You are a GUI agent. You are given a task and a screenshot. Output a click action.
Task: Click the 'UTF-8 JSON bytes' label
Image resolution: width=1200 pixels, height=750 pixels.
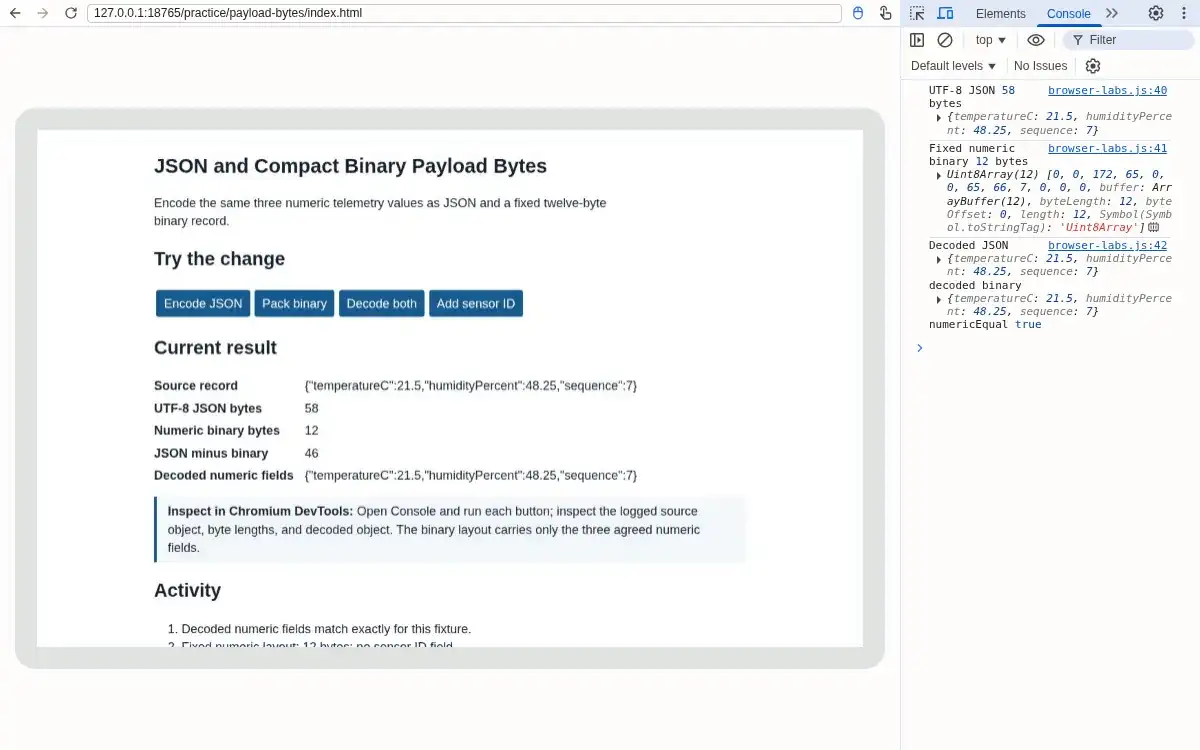point(208,408)
